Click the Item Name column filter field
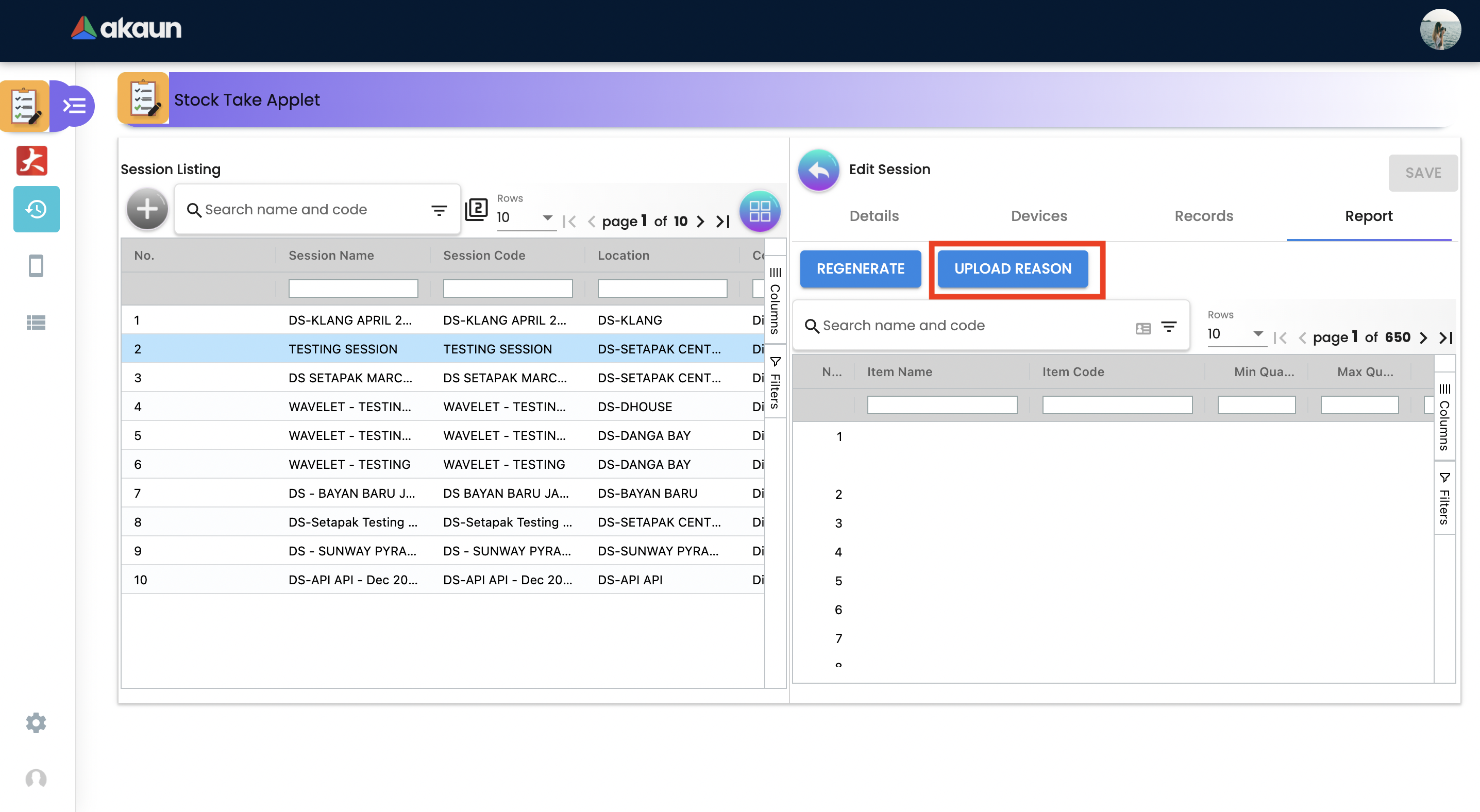Screen dimensions: 1480x812 (x=941, y=405)
